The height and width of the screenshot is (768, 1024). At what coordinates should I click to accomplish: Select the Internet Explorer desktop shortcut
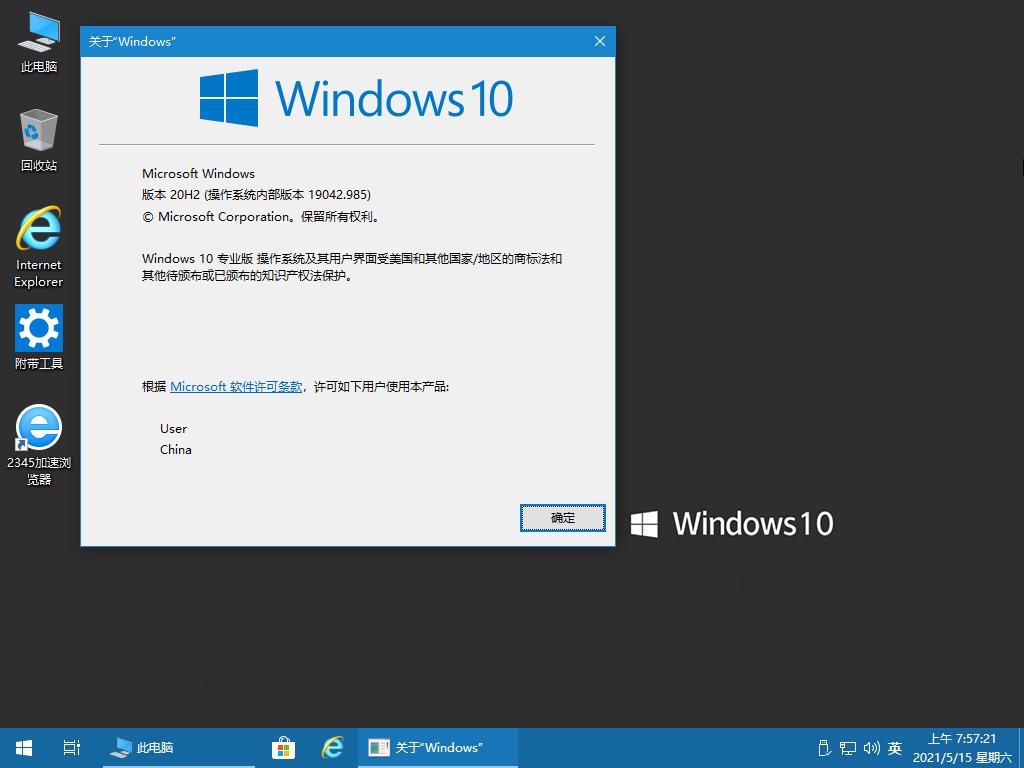(39, 247)
